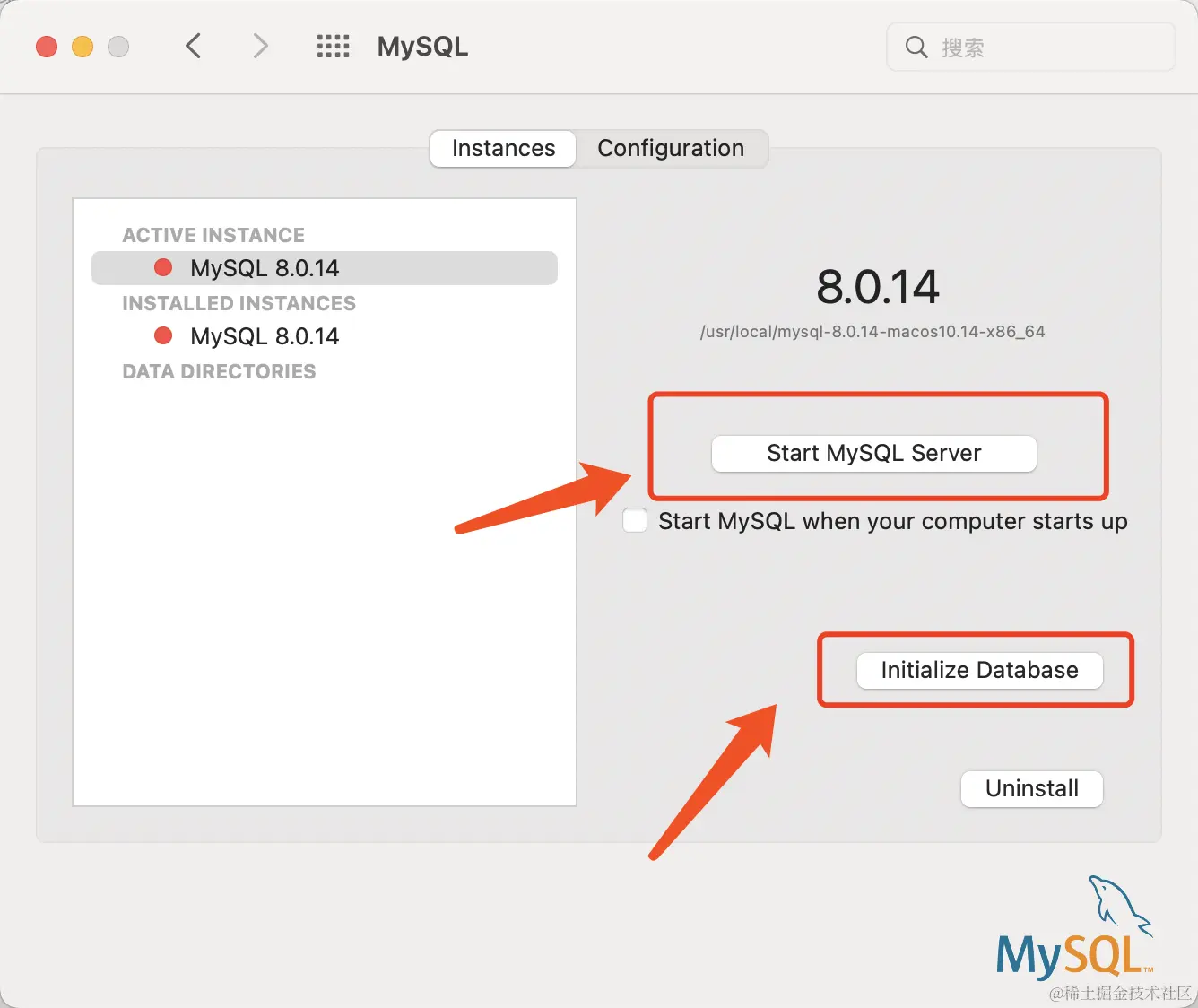This screenshot has width=1198, height=1008.
Task: Focus the 搜索 search field
Action: (x=1031, y=47)
